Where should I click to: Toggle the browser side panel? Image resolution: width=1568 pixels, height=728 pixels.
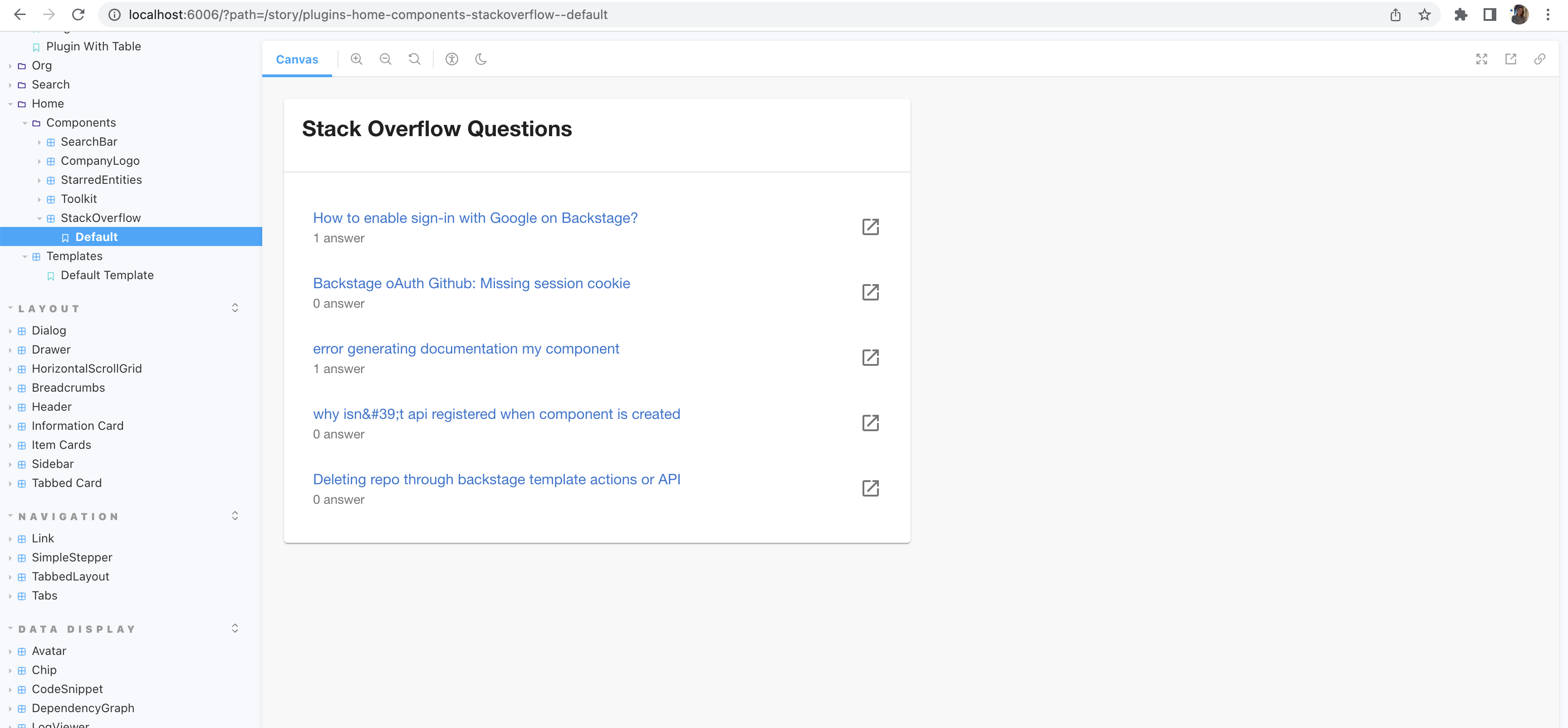point(1490,15)
